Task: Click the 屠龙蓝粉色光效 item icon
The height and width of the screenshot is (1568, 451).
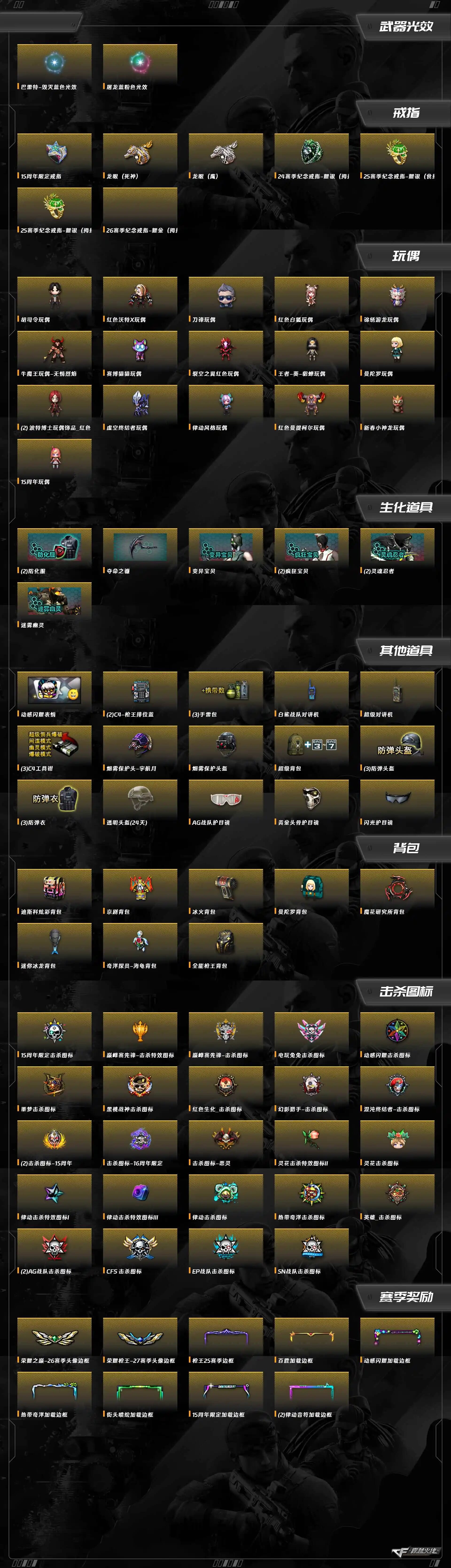Action: pyautogui.click(x=140, y=63)
